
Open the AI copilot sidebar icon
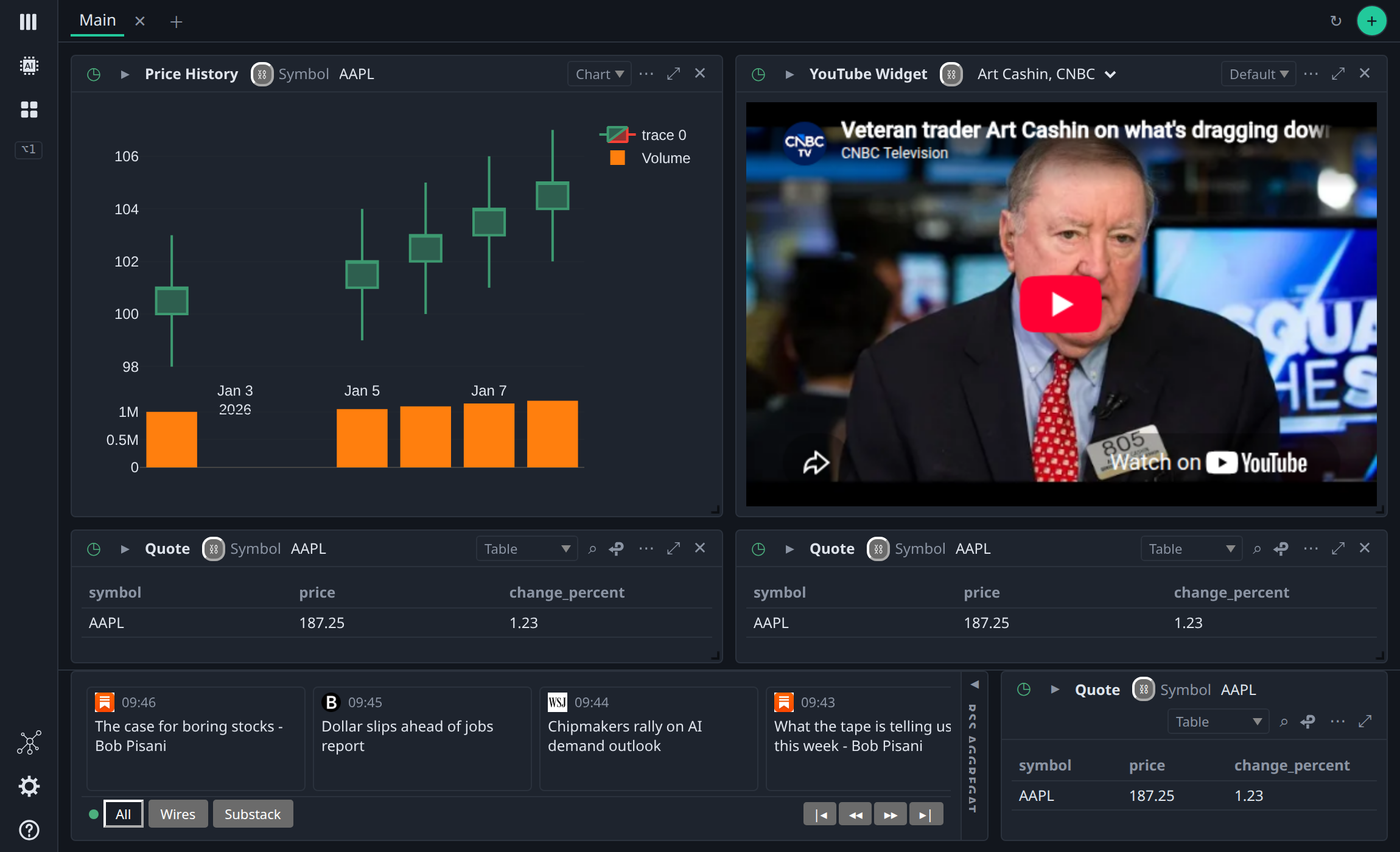(x=29, y=66)
